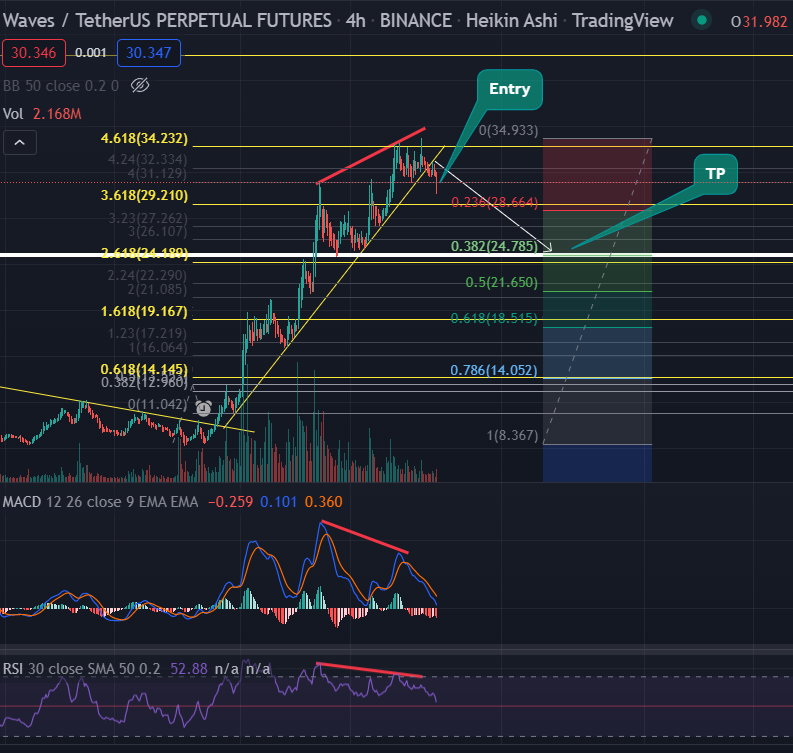Click the Vol 2.168M volume legend
This screenshot has height=753, width=793.
(42, 114)
